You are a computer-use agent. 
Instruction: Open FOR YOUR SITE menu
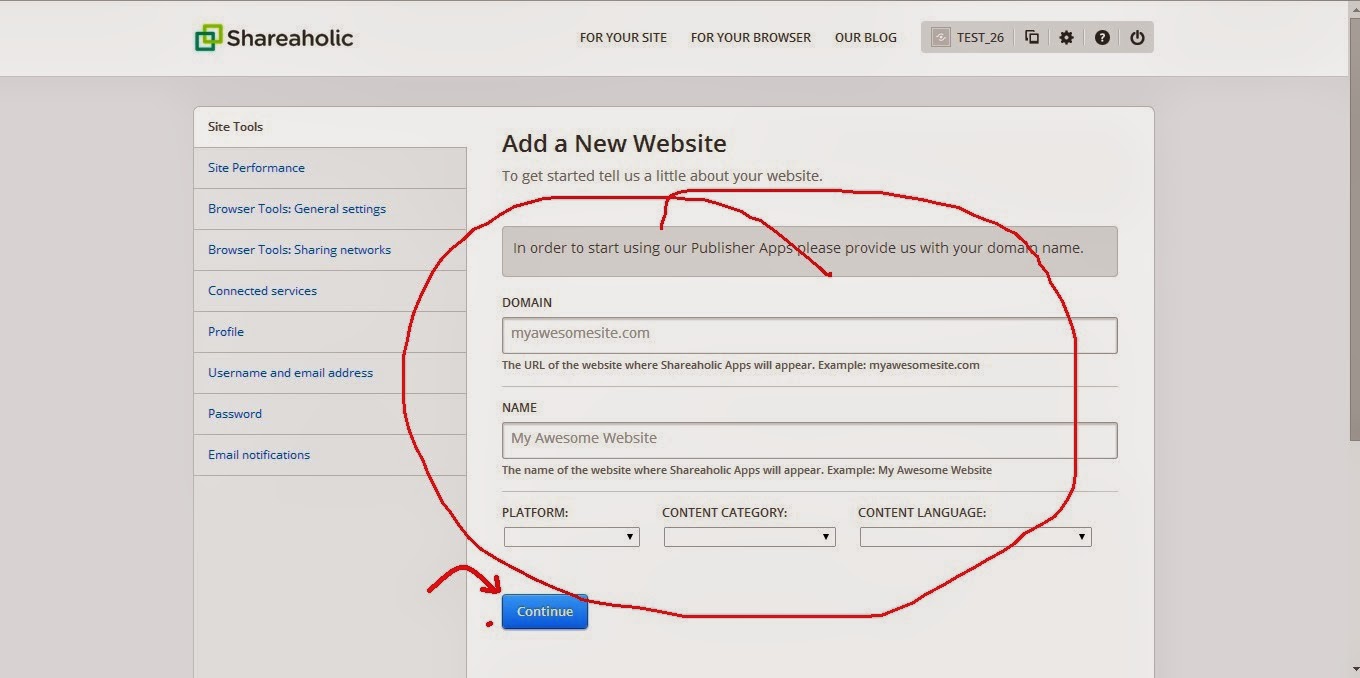pos(623,38)
